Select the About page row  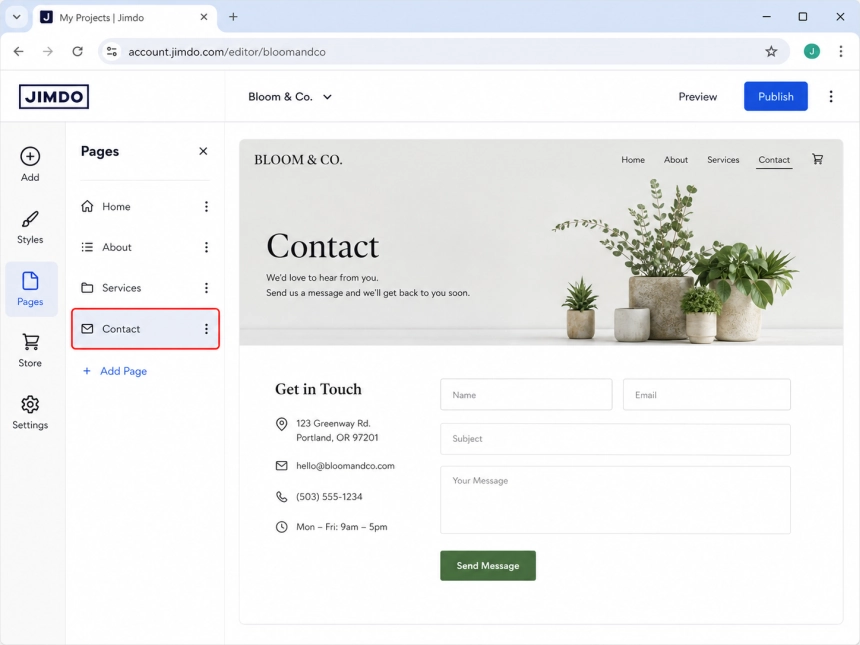click(x=145, y=247)
